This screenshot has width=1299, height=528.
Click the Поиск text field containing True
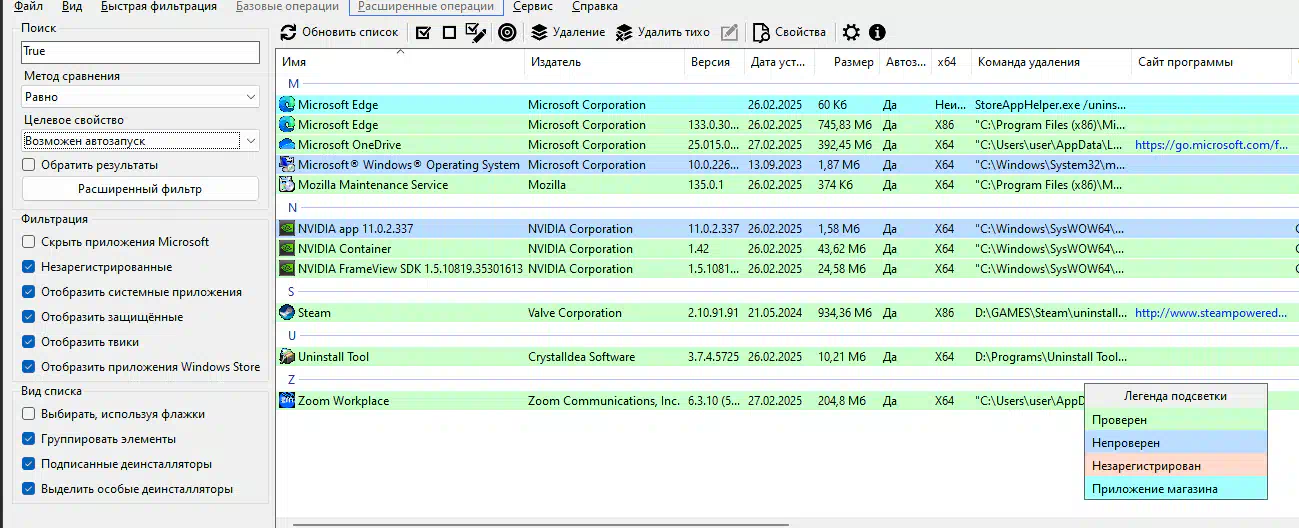(x=141, y=51)
